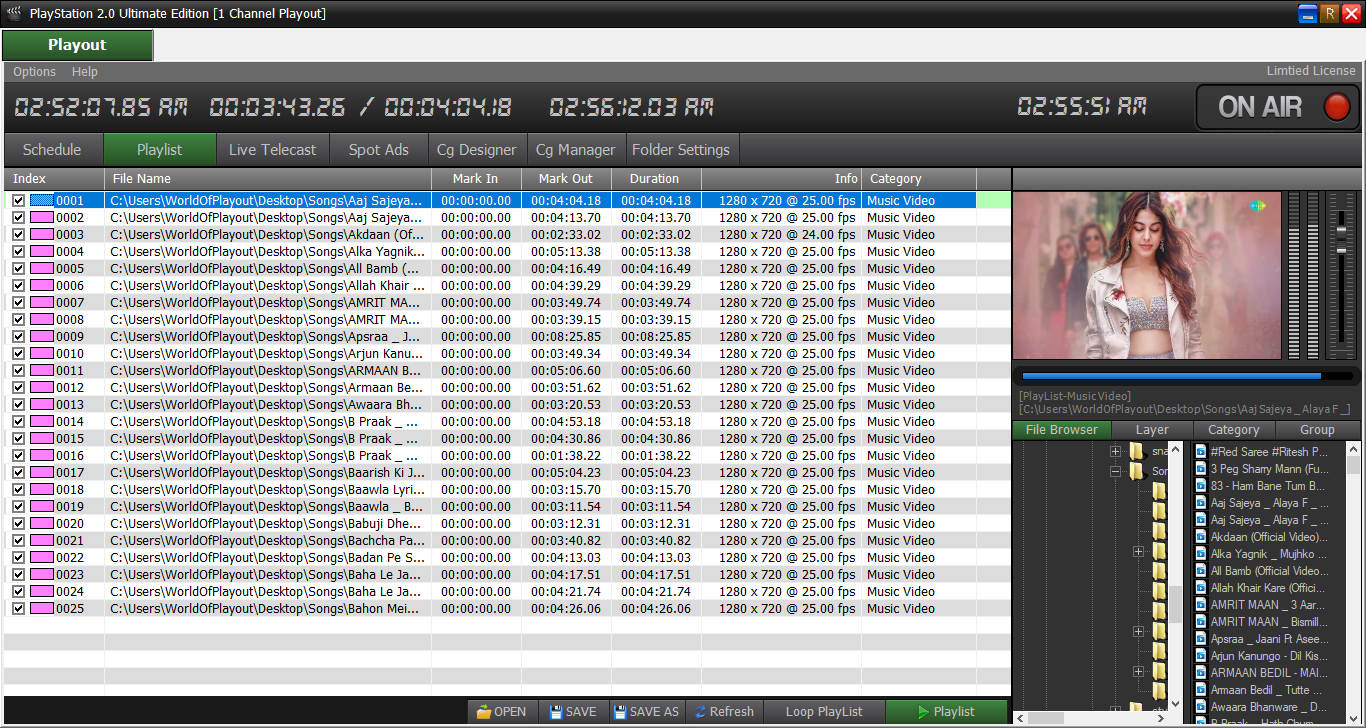Disable the checkbox for playlist item 0020
The height and width of the screenshot is (728, 1366).
click(18, 524)
